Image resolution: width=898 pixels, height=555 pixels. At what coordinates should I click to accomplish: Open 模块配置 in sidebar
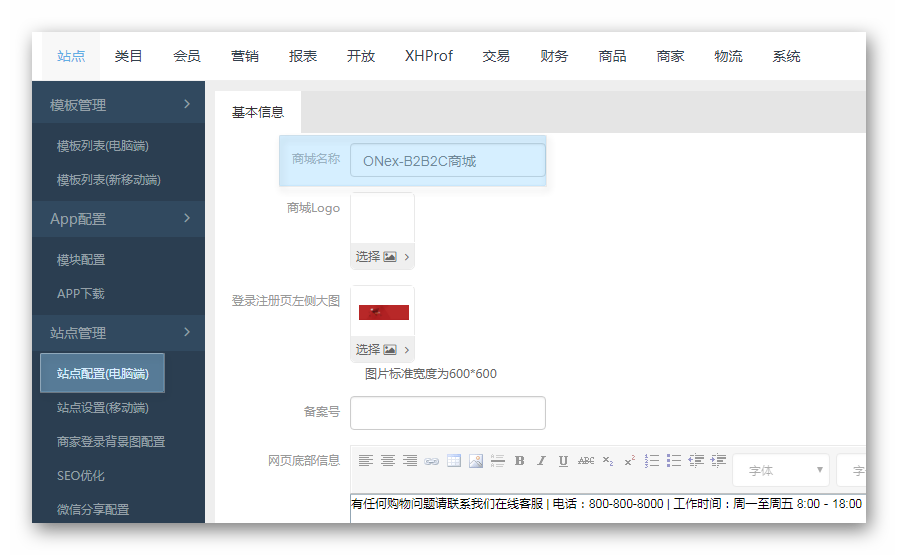point(81,260)
